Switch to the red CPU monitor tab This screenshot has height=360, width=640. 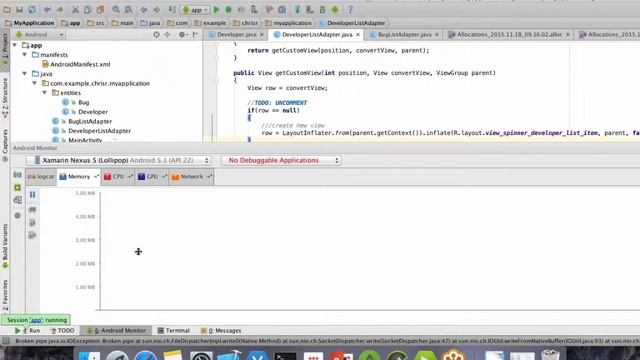pos(118,177)
